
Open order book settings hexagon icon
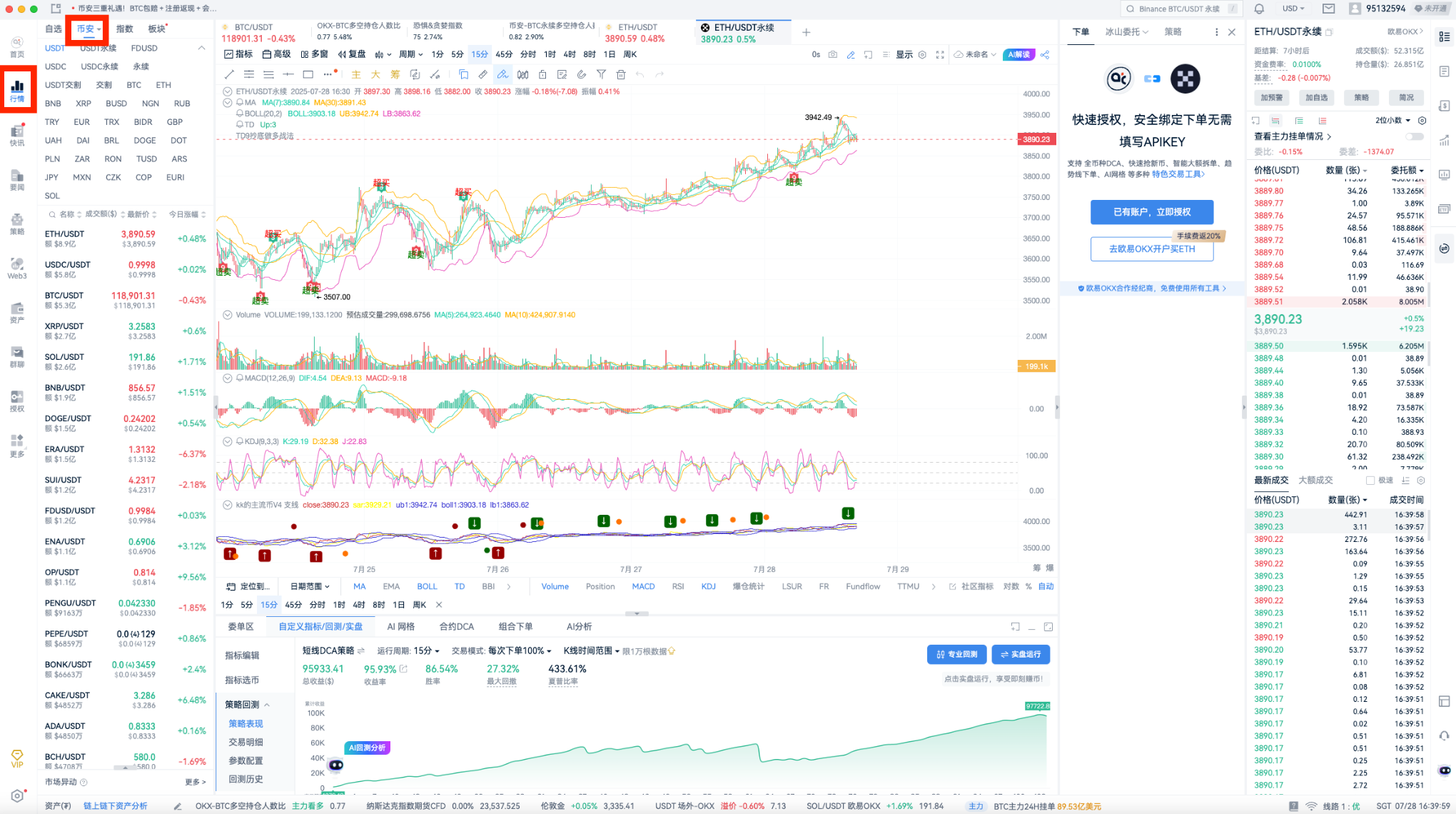coord(1422,121)
